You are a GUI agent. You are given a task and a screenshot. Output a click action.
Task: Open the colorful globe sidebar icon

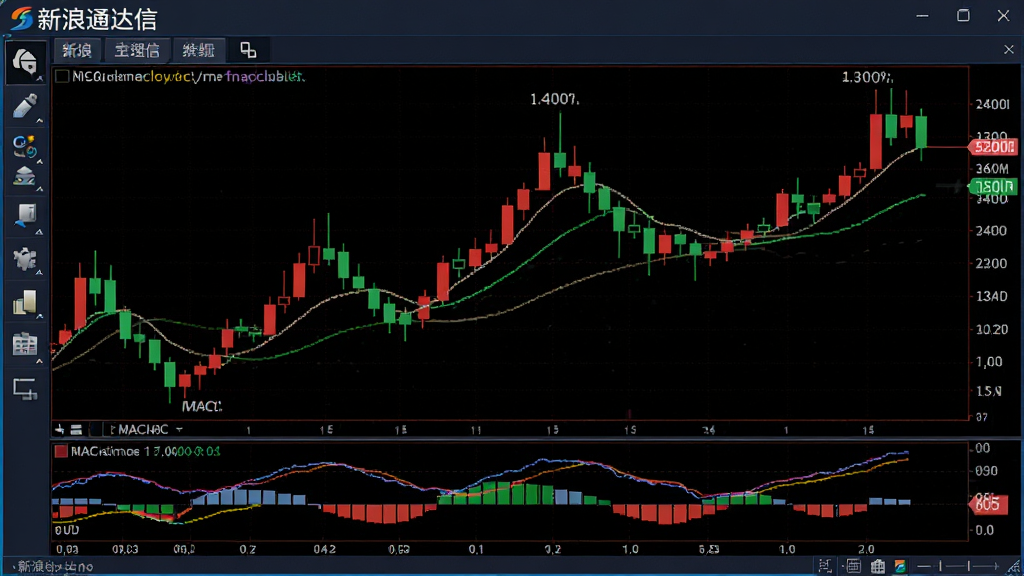[24, 146]
